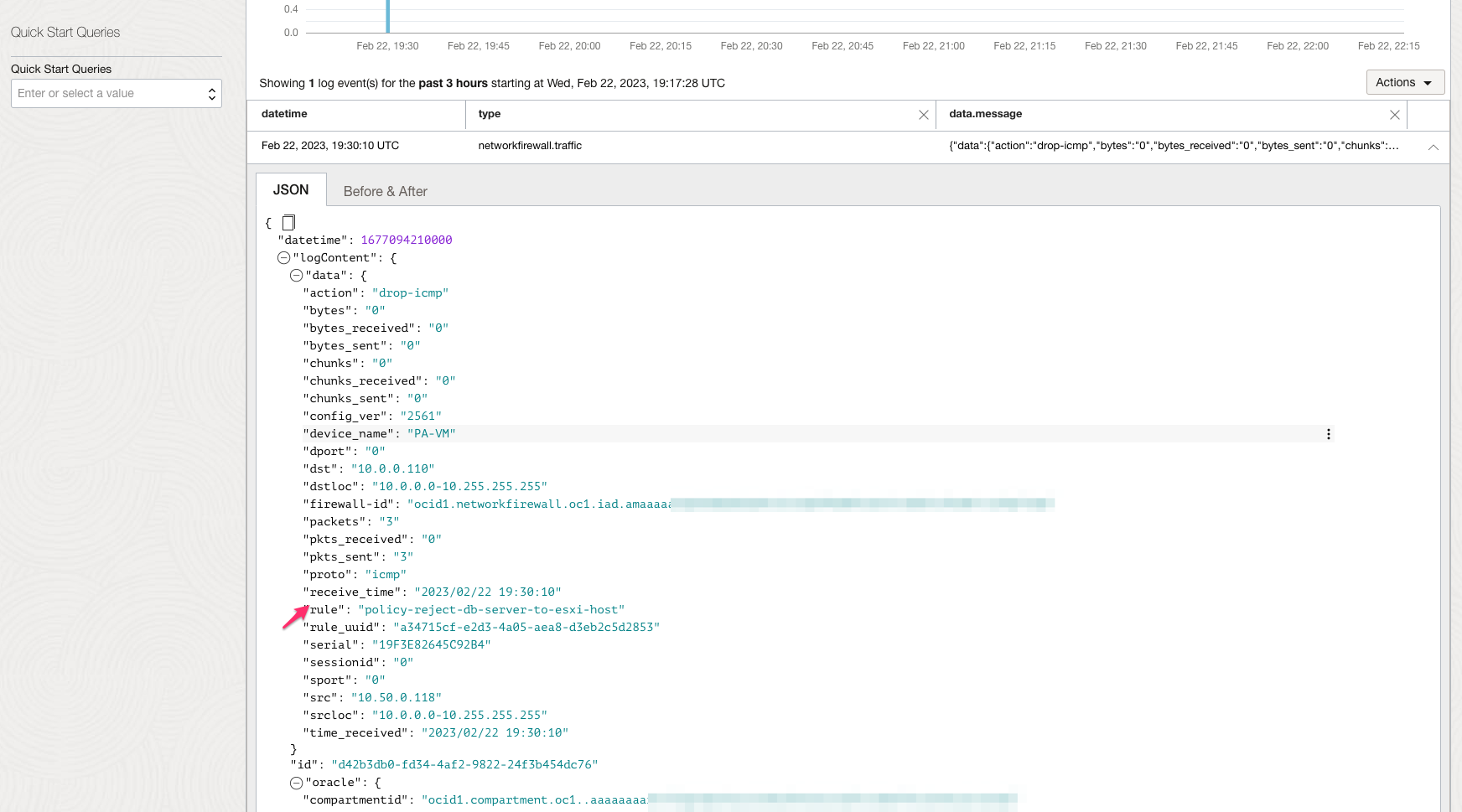Screen dimensions: 1462x812
Task: Click the packets value "3"
Action: (389, 522)
